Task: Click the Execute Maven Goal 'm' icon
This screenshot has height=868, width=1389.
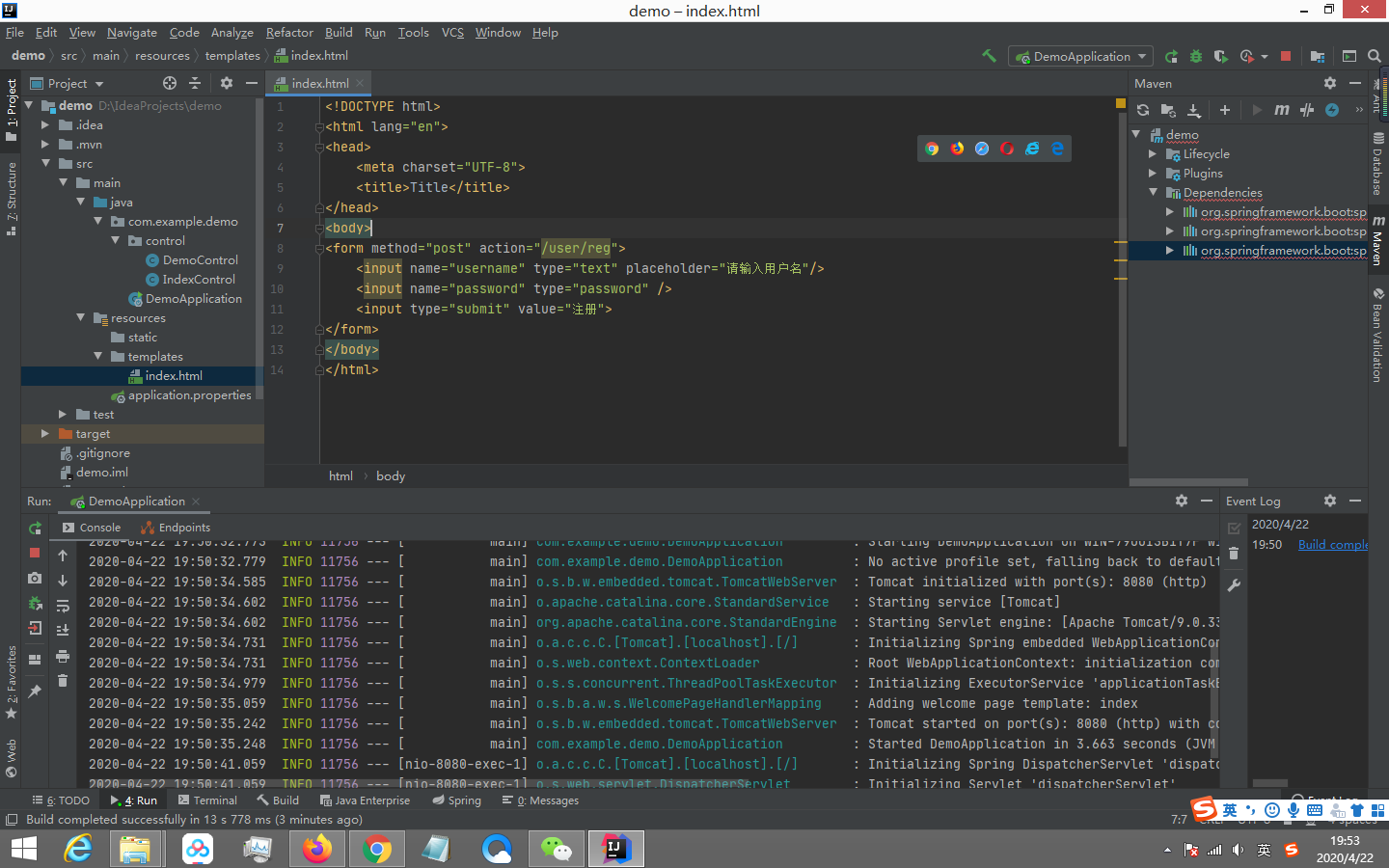Action: pyautogui.click(x=1281, y=110)
